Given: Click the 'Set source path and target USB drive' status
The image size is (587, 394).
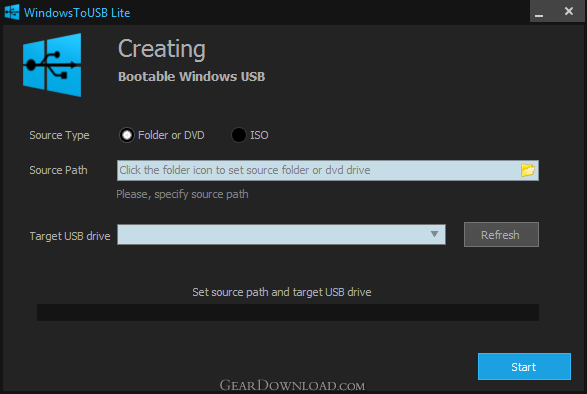Looking at the screenshot, I should [282, 292].
